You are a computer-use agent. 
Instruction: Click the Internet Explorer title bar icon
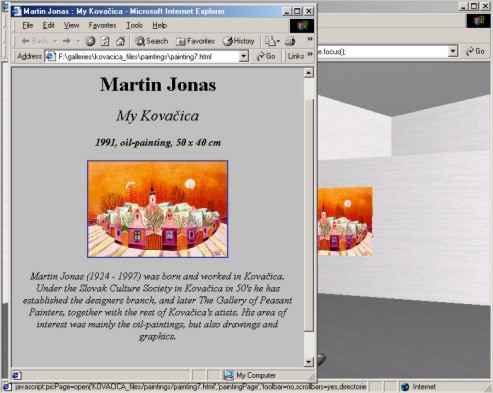tap(16, 11)
